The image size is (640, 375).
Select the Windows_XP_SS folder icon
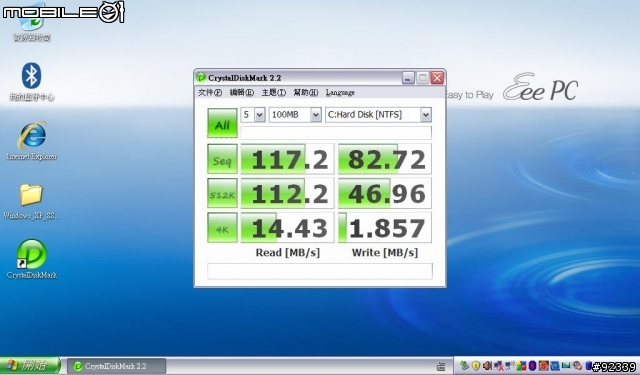(x=31, y=201)
